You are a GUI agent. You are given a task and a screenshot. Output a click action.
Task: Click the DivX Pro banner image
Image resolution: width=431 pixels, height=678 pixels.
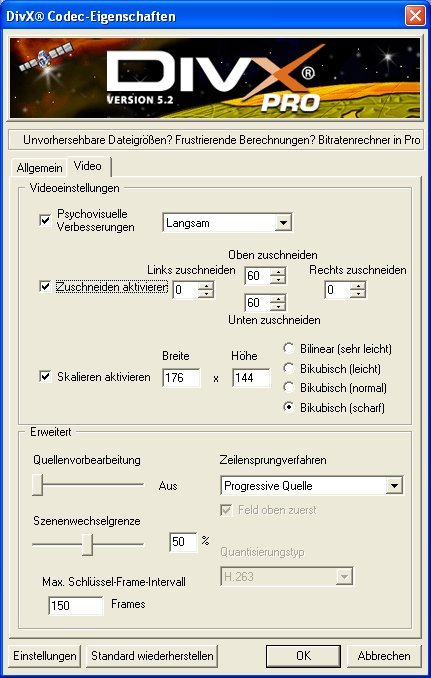coord(215,78)
